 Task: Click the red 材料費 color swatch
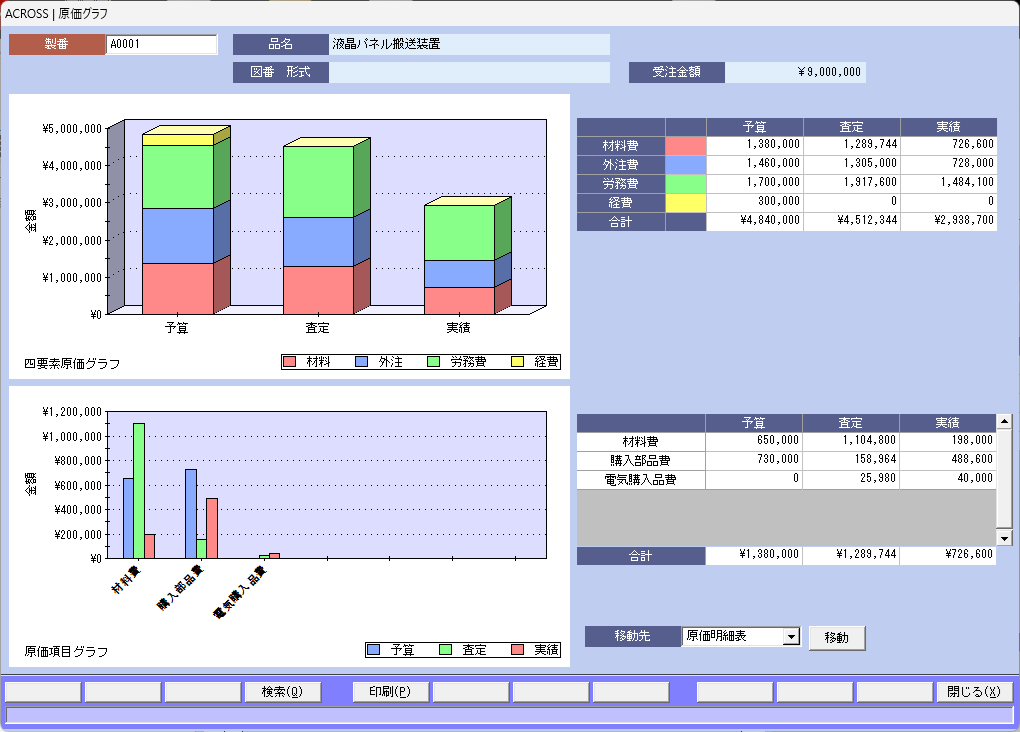tap(685, 146)
